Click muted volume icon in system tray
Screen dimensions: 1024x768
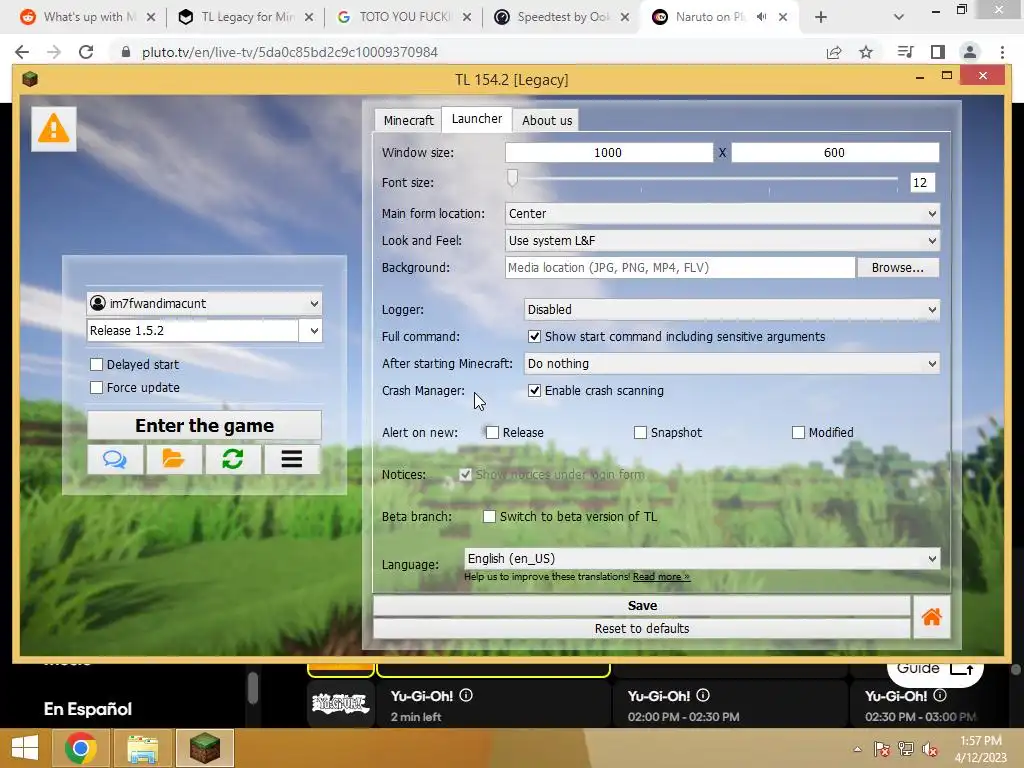pyautogui.click(x=930, y=749)
